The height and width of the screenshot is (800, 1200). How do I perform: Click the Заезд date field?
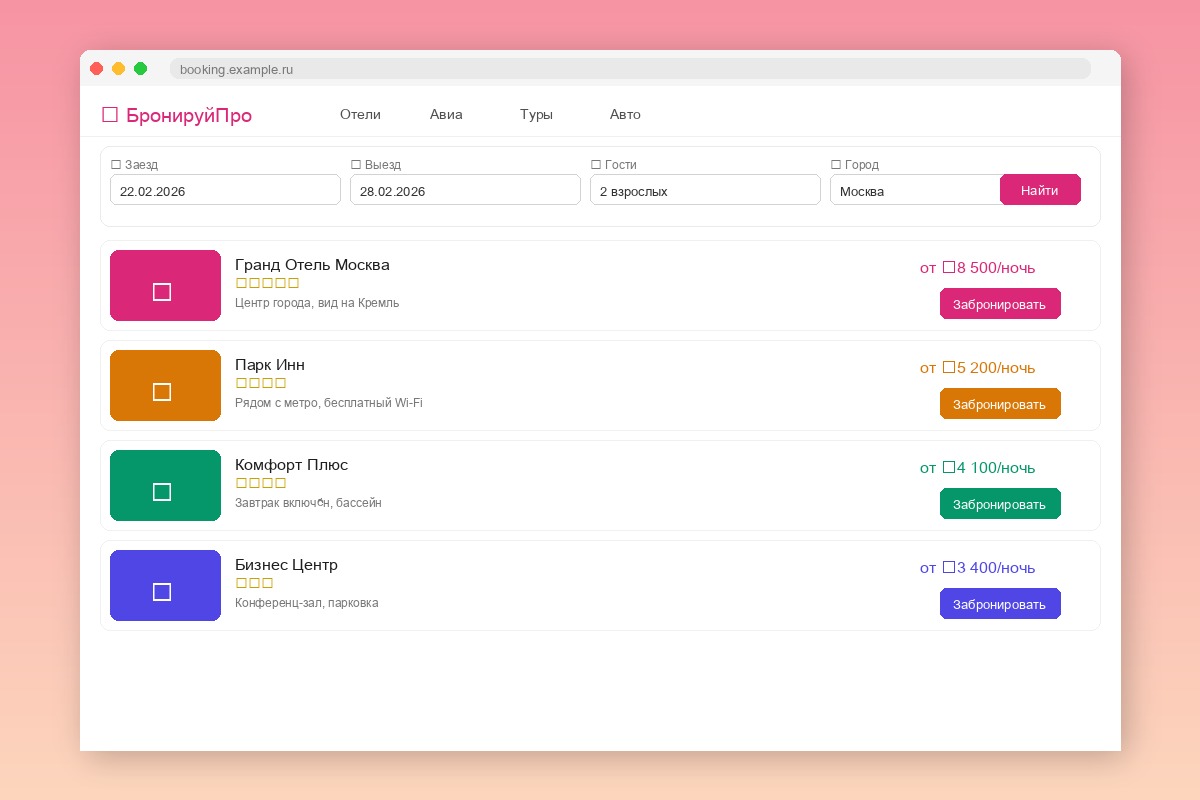pyautogui.click(x=225, y=190)
